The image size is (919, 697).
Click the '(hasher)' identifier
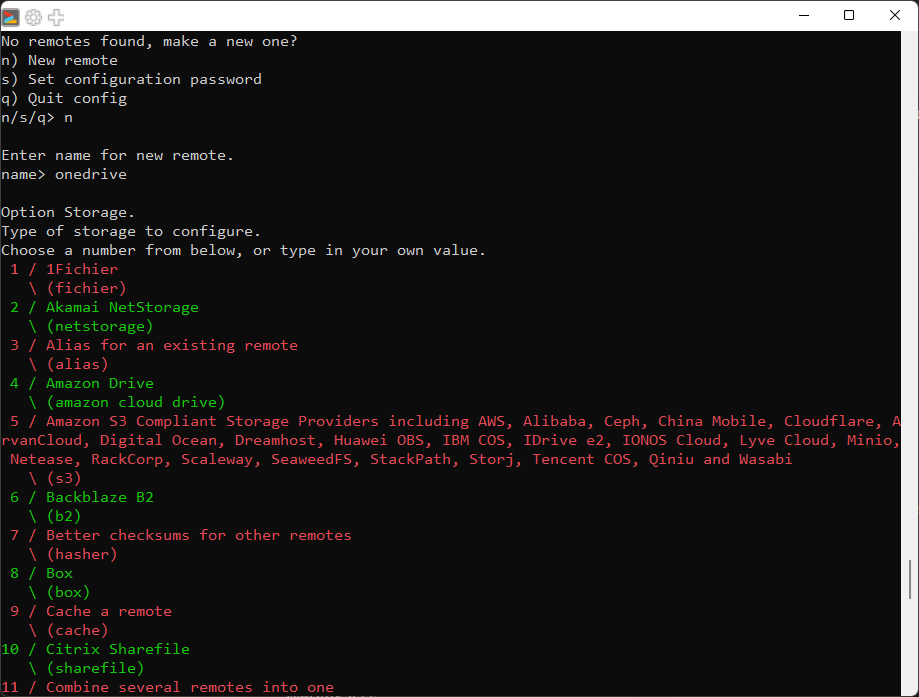[x=82, y=554]
